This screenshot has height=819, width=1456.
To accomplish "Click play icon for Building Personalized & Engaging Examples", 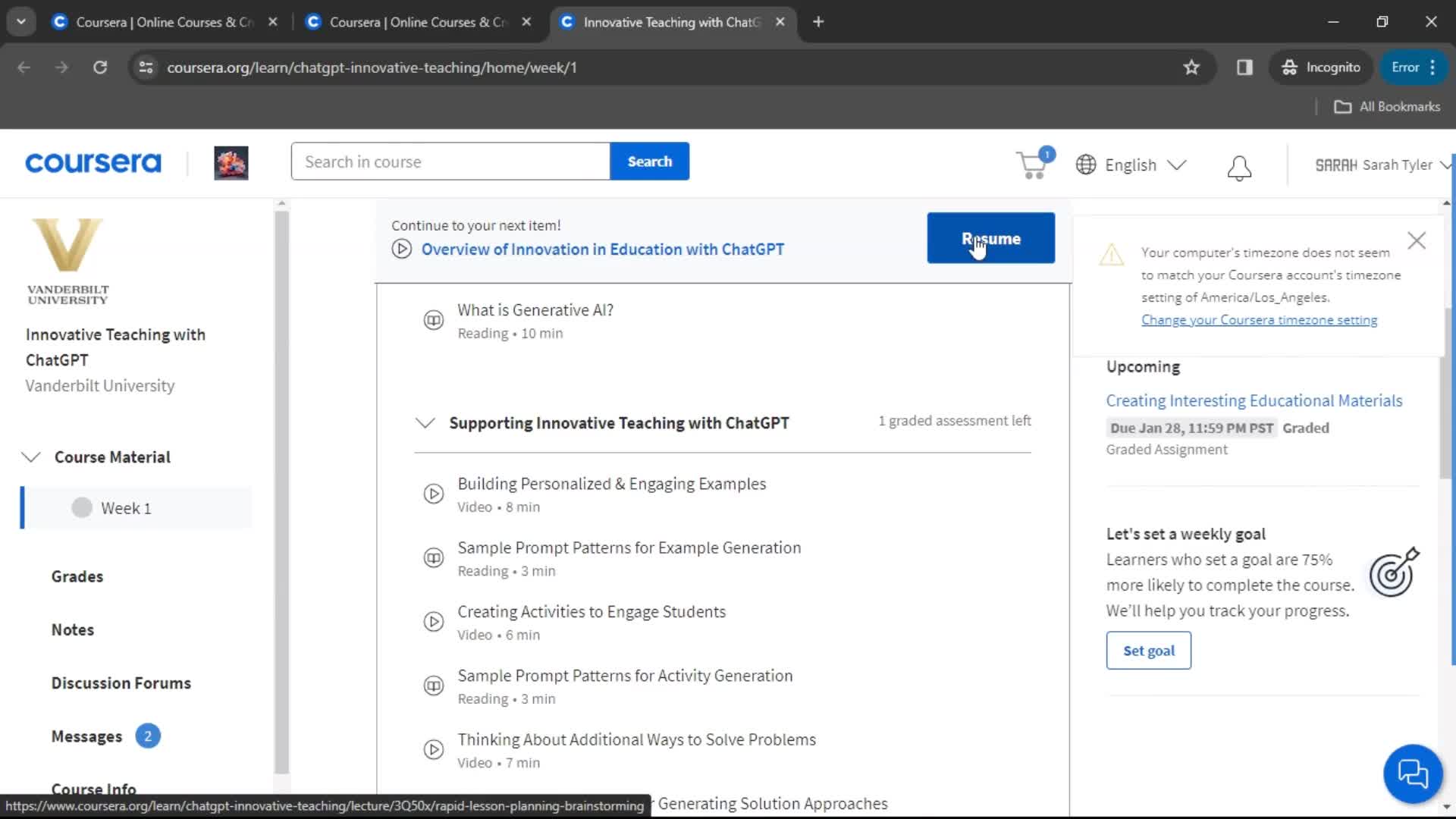I will [433, 494].
